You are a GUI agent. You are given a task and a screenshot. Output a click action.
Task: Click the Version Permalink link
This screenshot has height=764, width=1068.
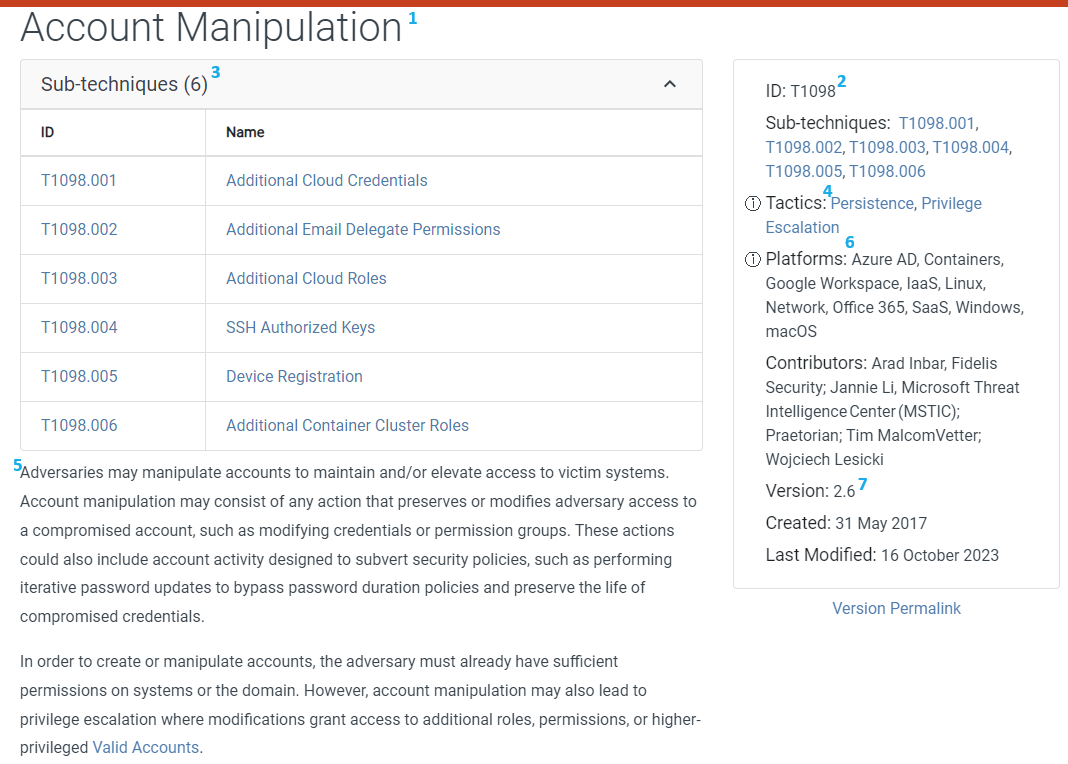896,609
